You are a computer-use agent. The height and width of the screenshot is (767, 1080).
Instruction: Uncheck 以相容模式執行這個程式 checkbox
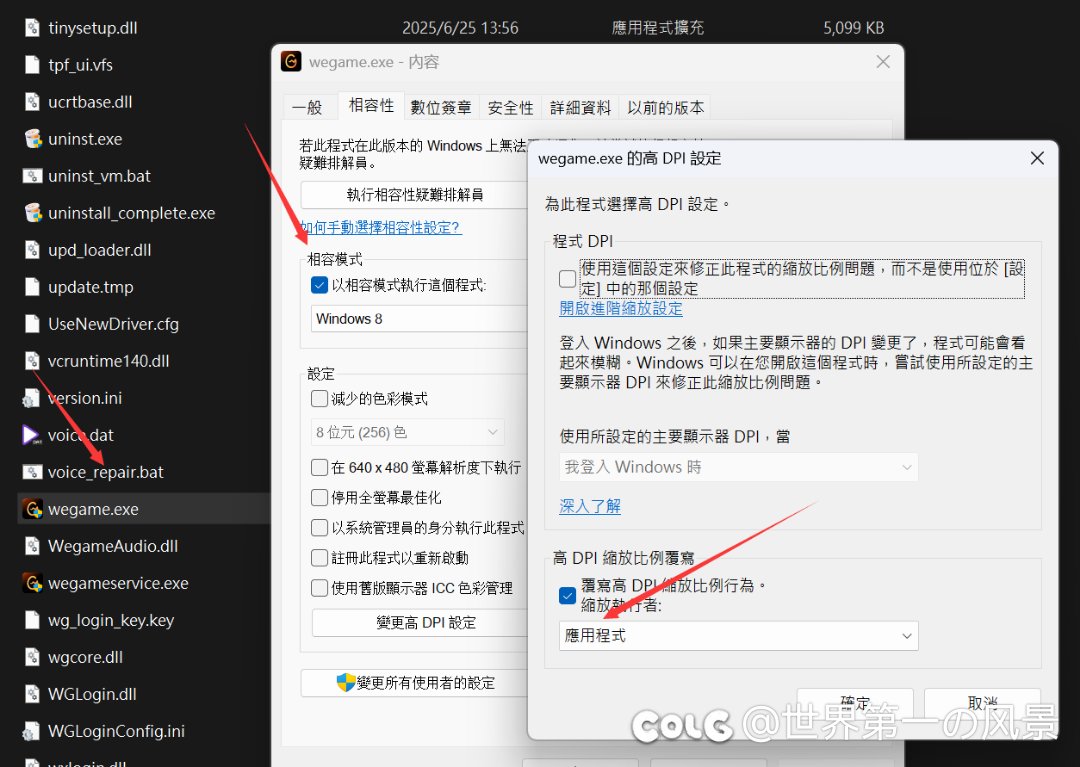pyautogui.click(x=320, y=285)
